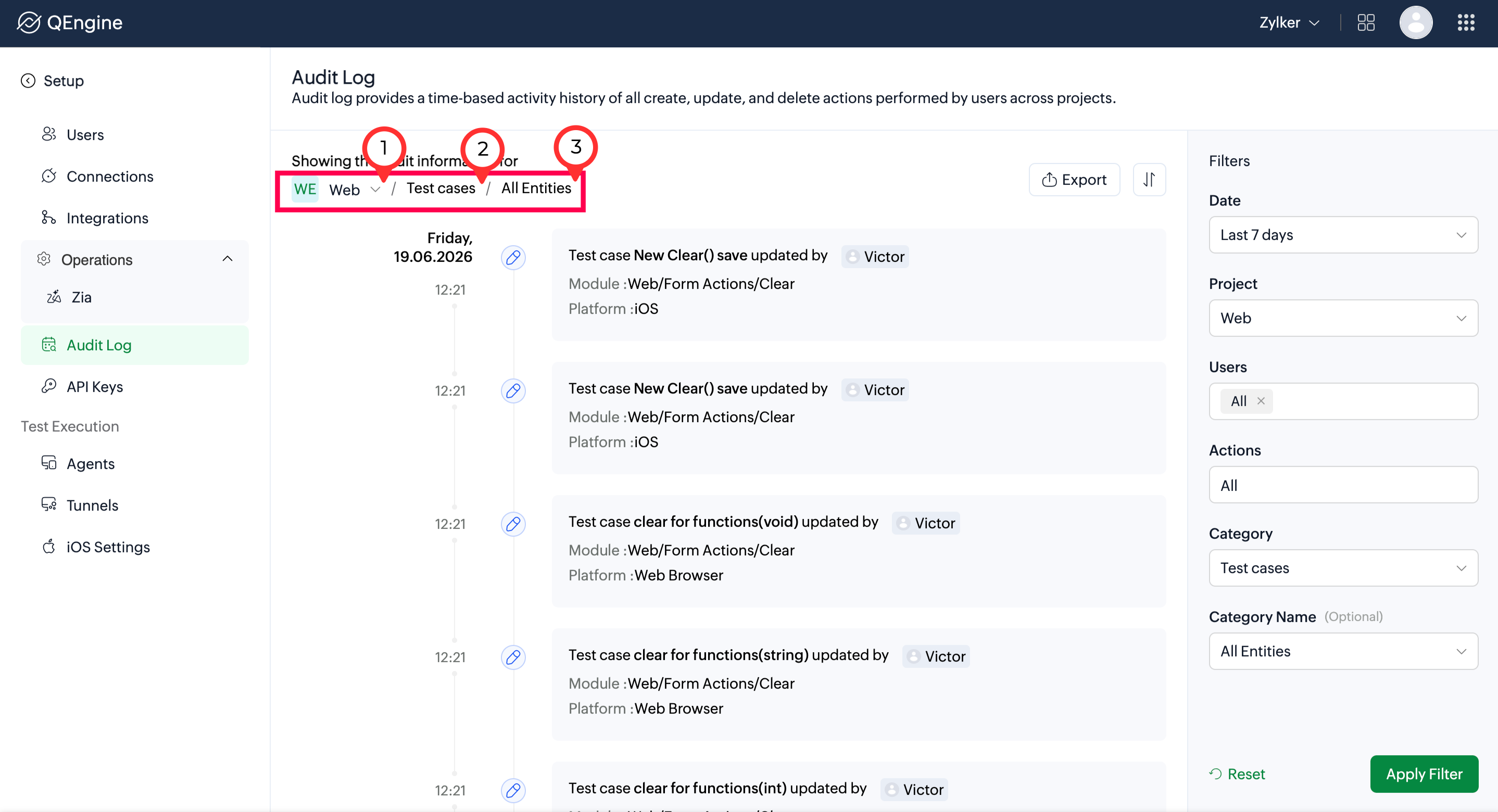Open the Project filter Web dropdown
Screen dimensions: 1498x812
point(1343,318)
